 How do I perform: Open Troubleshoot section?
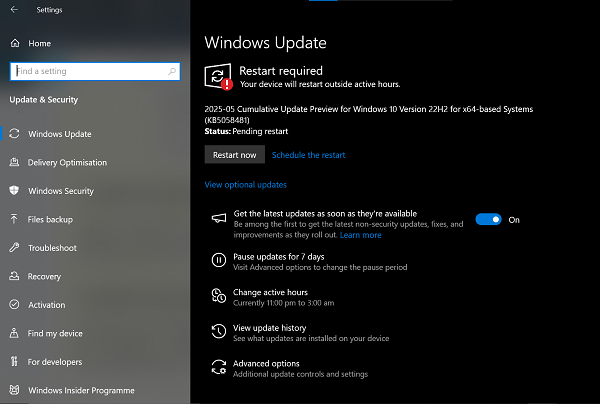[52, 248]
